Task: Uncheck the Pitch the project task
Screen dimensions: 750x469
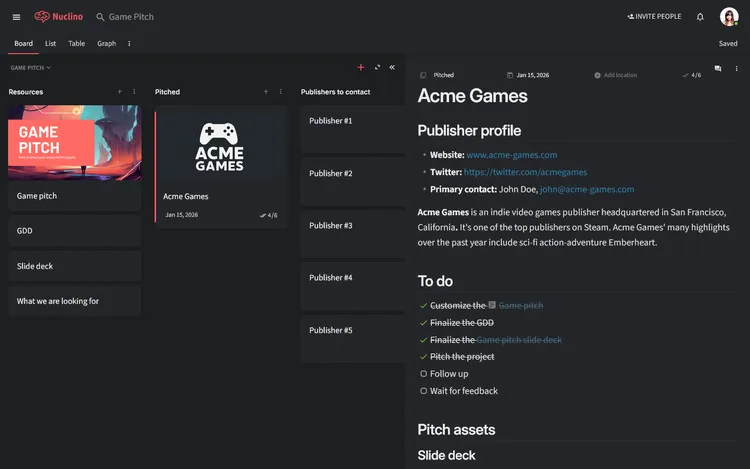Action: (423, 357)
